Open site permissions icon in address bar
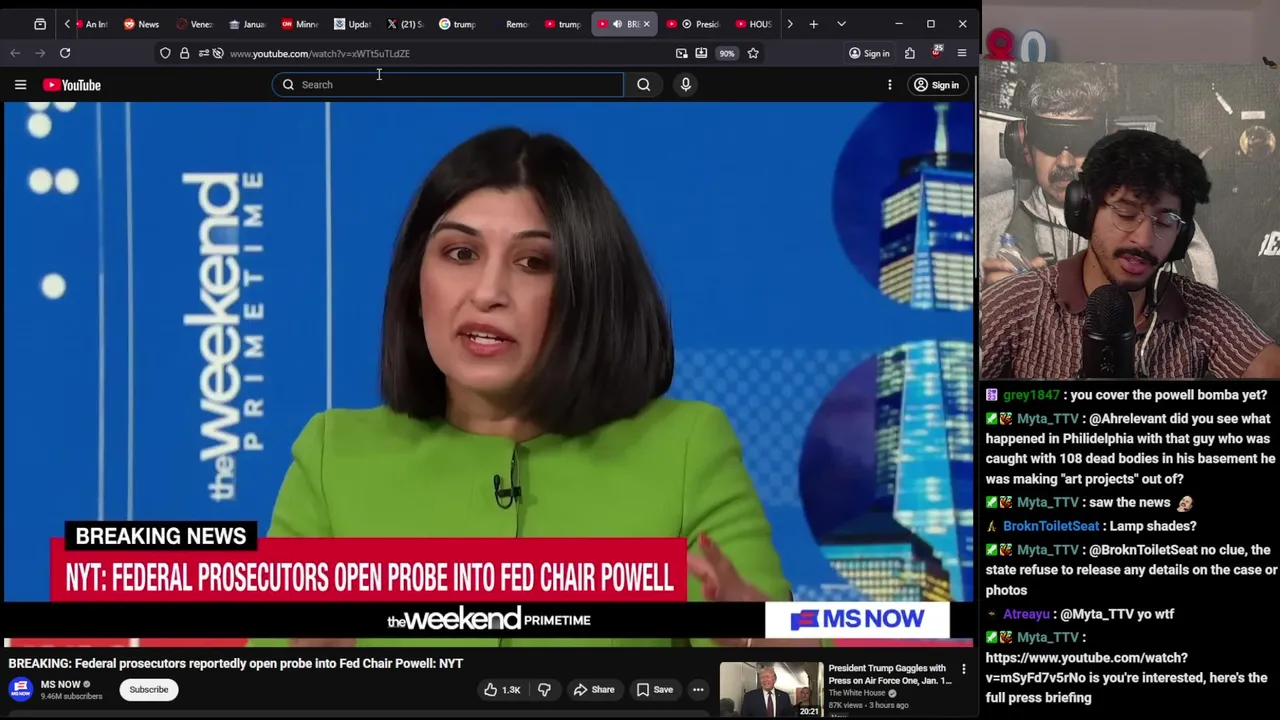The height and width of the screenshot is (720, 1280). (x=202, y=53)
